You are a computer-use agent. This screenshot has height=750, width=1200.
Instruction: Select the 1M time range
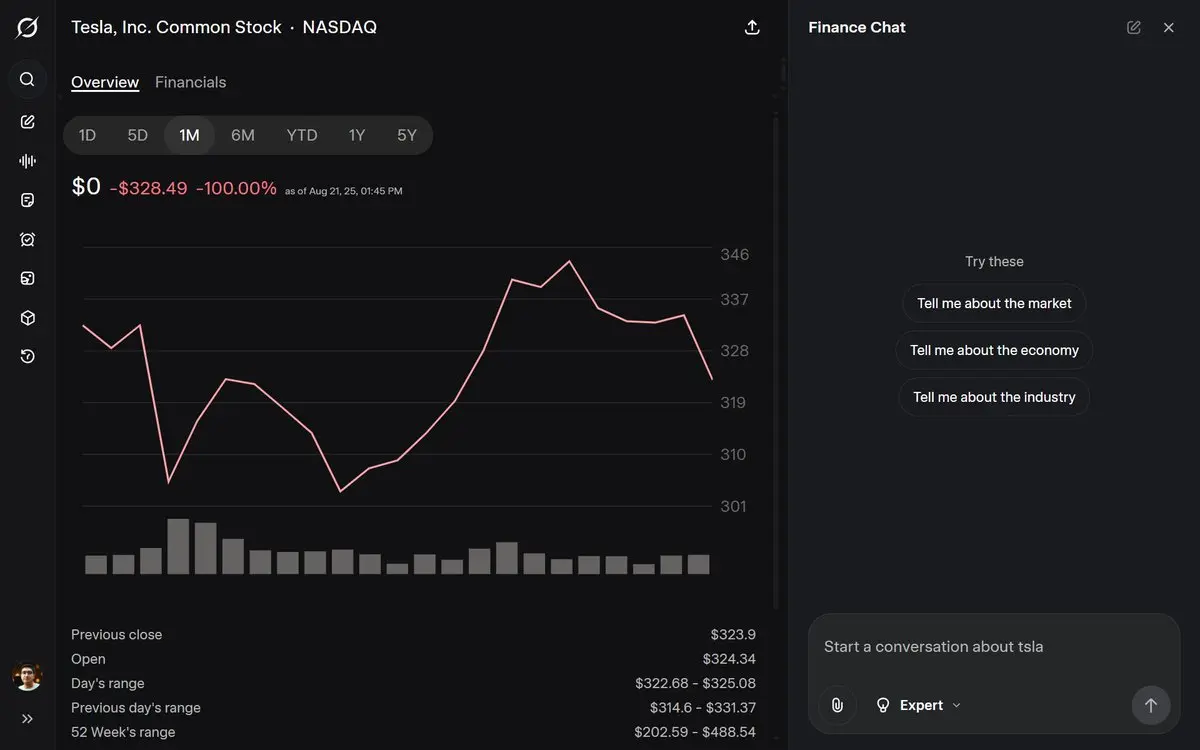point(189,135)
